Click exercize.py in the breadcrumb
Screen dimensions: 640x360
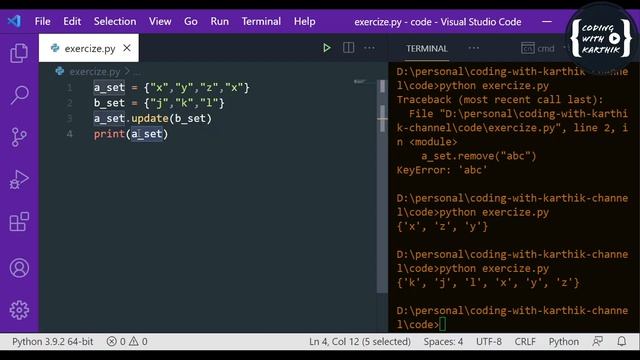point(94,72)
